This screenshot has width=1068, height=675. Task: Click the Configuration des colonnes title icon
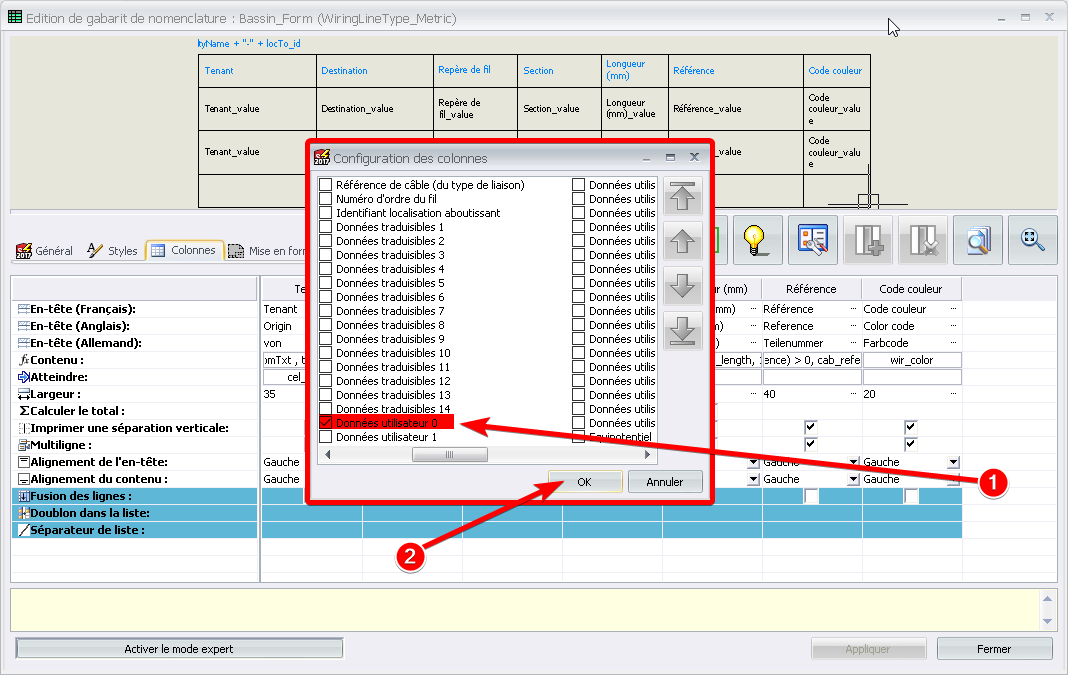point(321,157)
